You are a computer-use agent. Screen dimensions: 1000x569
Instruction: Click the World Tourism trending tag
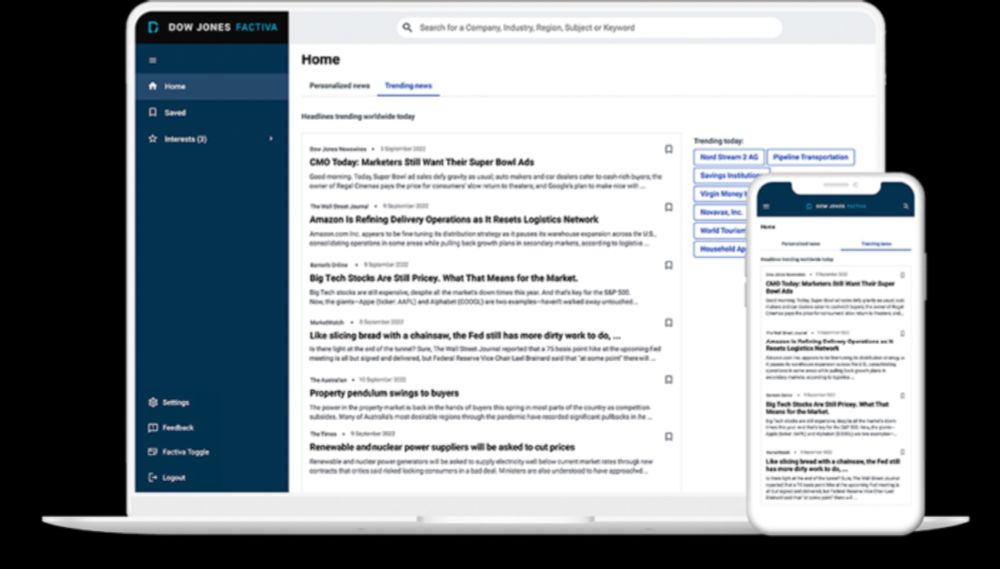pos(721,230)
